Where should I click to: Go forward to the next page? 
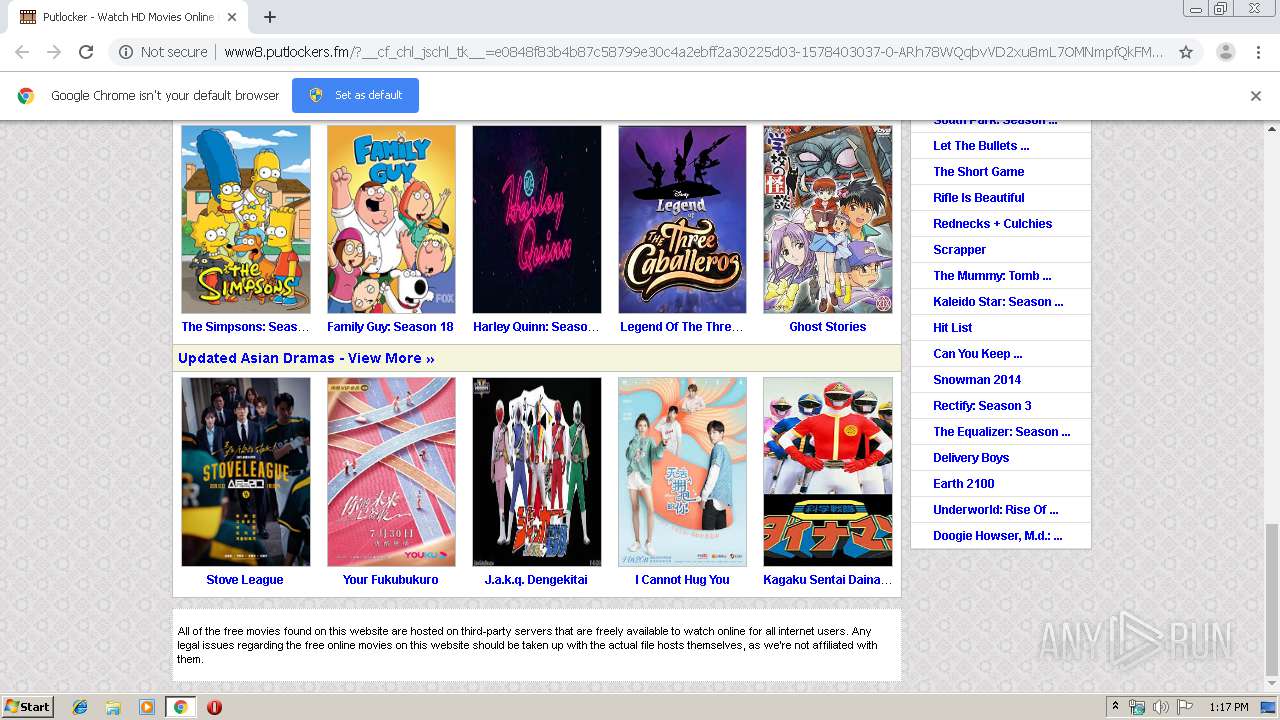pos(54,52)
